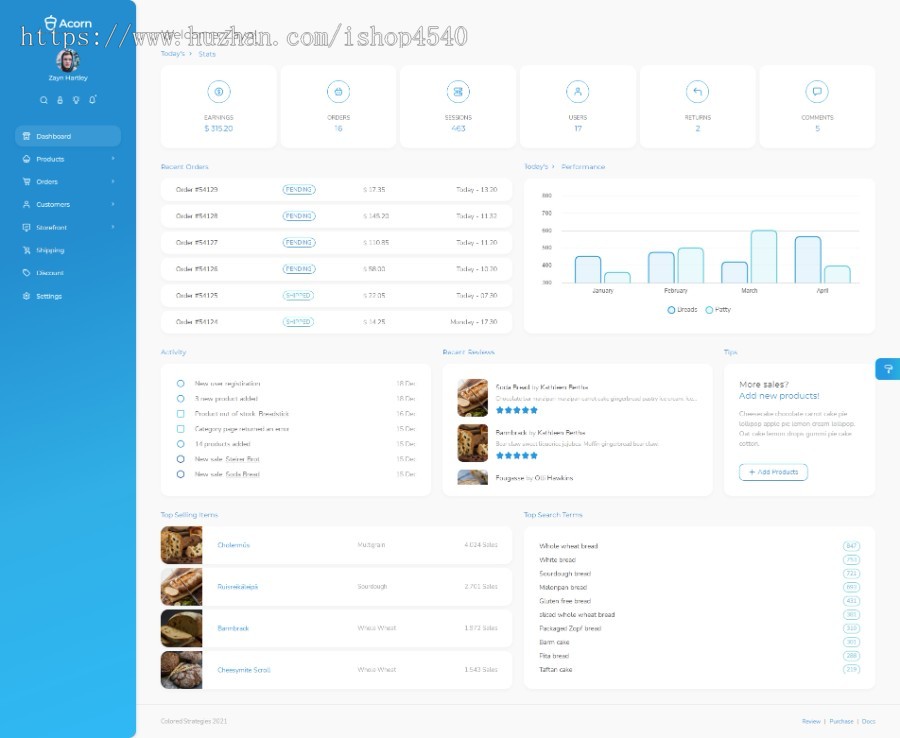
Task: Expand Storefront submenu arrow
Action: click(x=113, y=227)
